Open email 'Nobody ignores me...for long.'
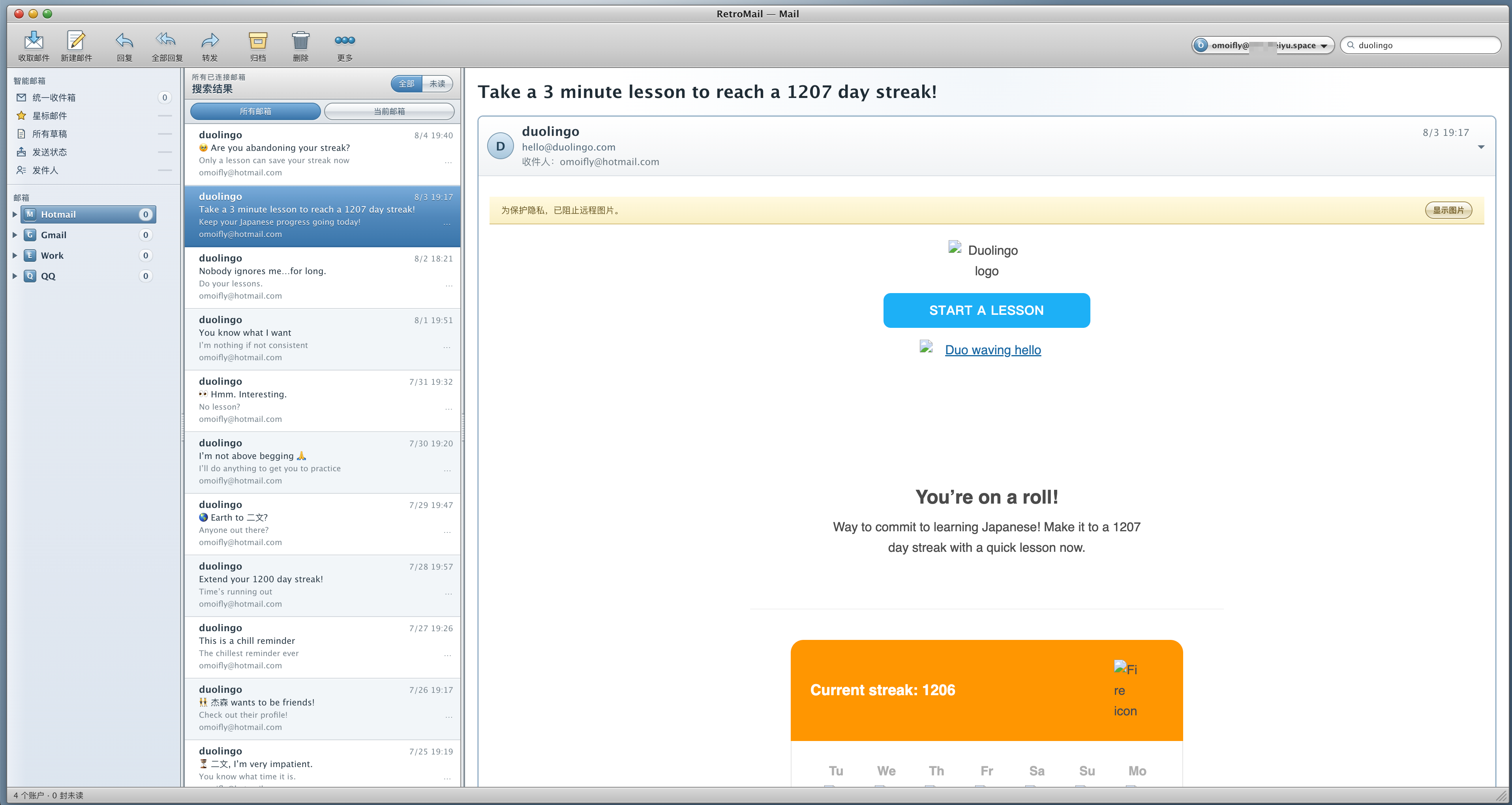The image size is (1512, 805). pos(322,277)
